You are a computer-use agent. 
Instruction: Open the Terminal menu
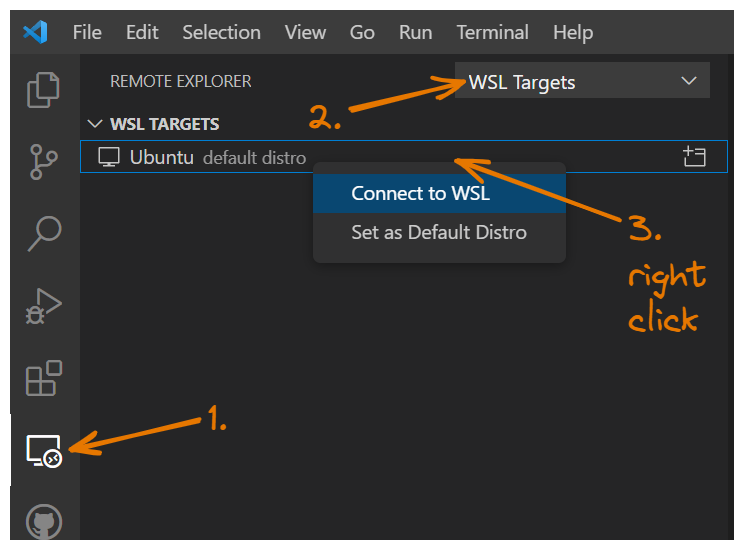tap(492, 32)
